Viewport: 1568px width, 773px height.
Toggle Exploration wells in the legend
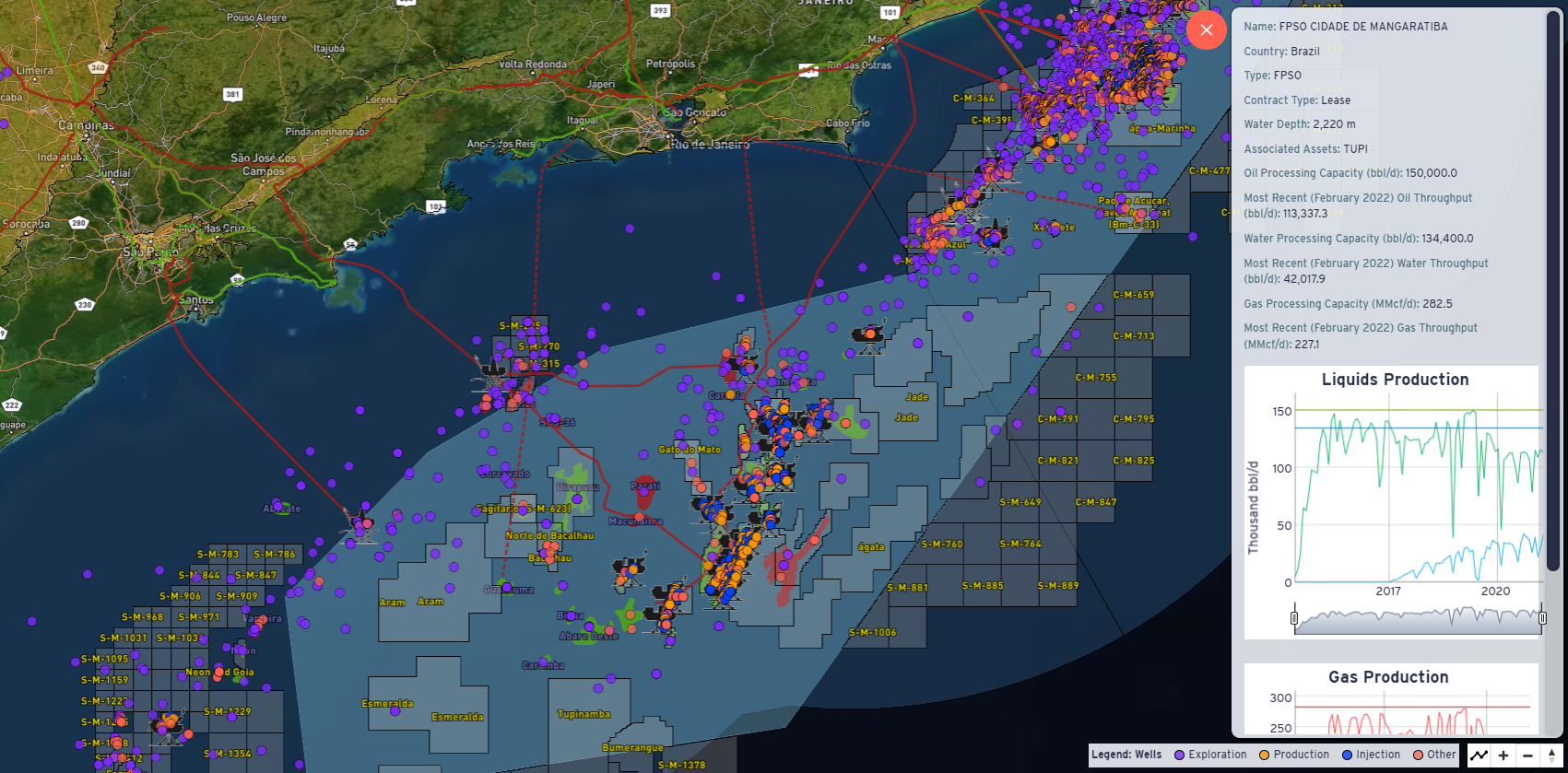[1209, 755]
